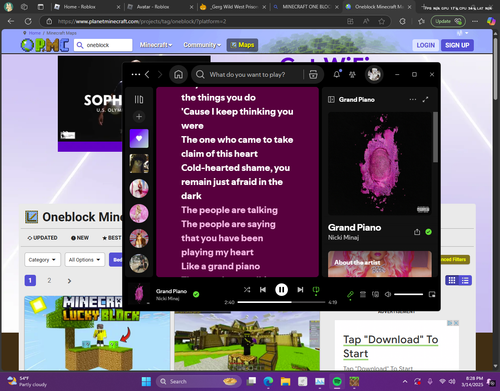
Task: Expand Now Playing view to fullscreen
Action: click(425, 99)
